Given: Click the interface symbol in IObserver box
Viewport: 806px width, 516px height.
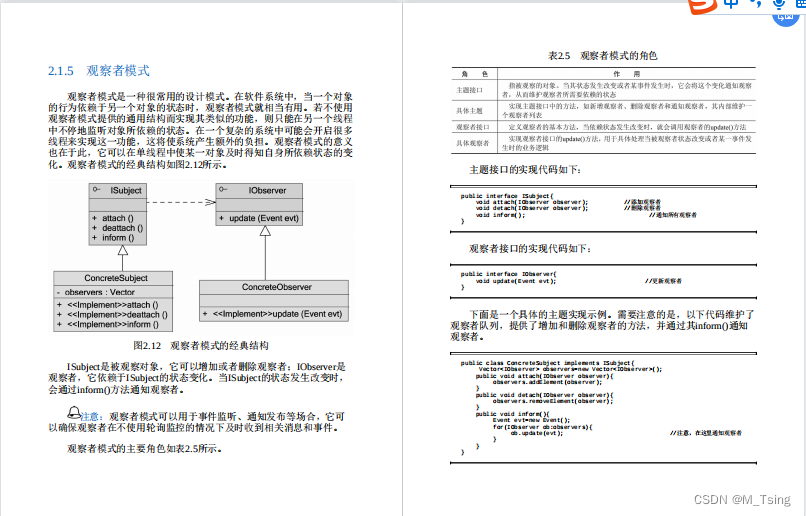Looking at the screenshot, I should [223, 189].
